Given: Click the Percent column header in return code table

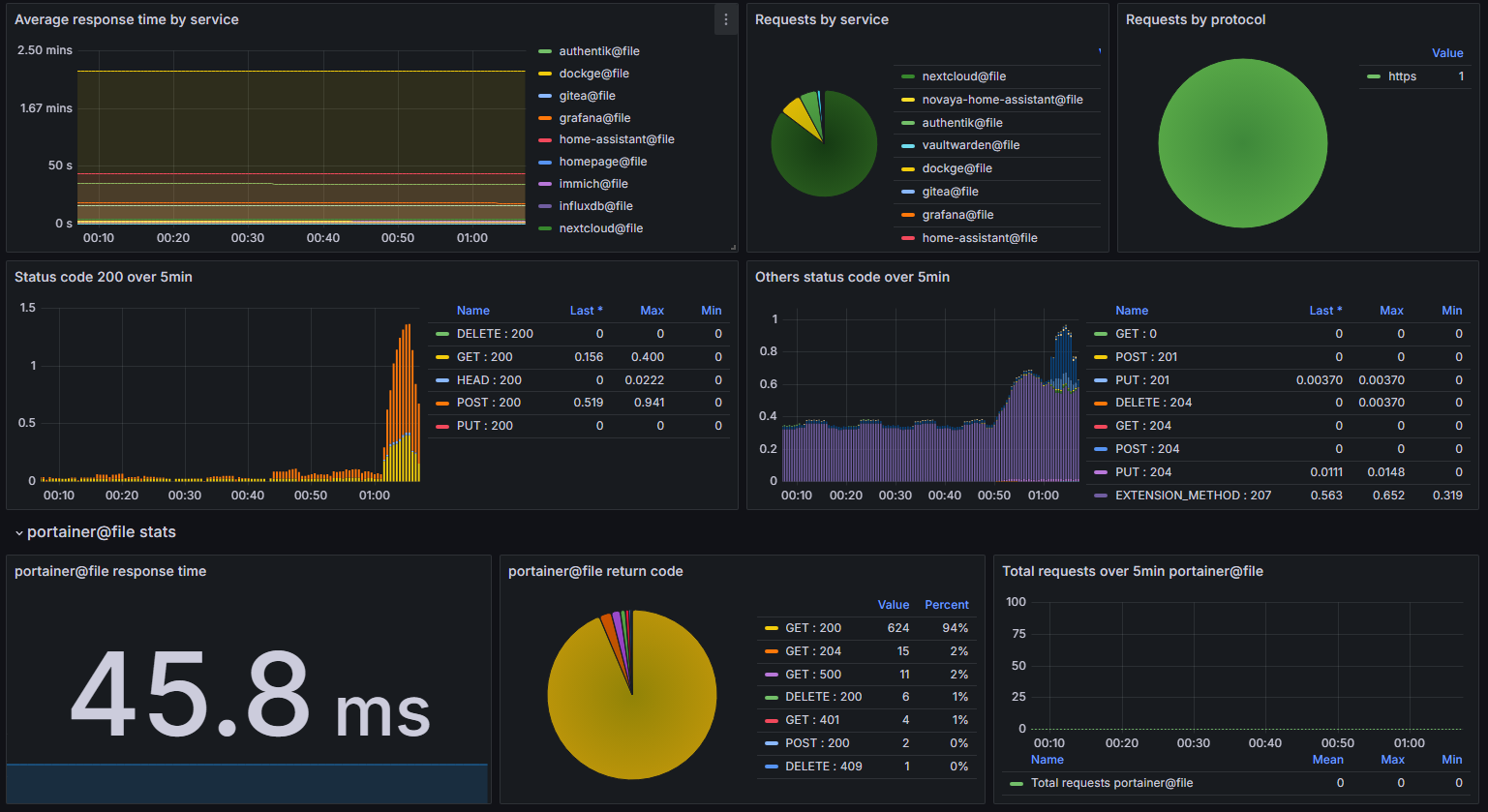Looking at the screenshot, I should [x=946, y=605].
